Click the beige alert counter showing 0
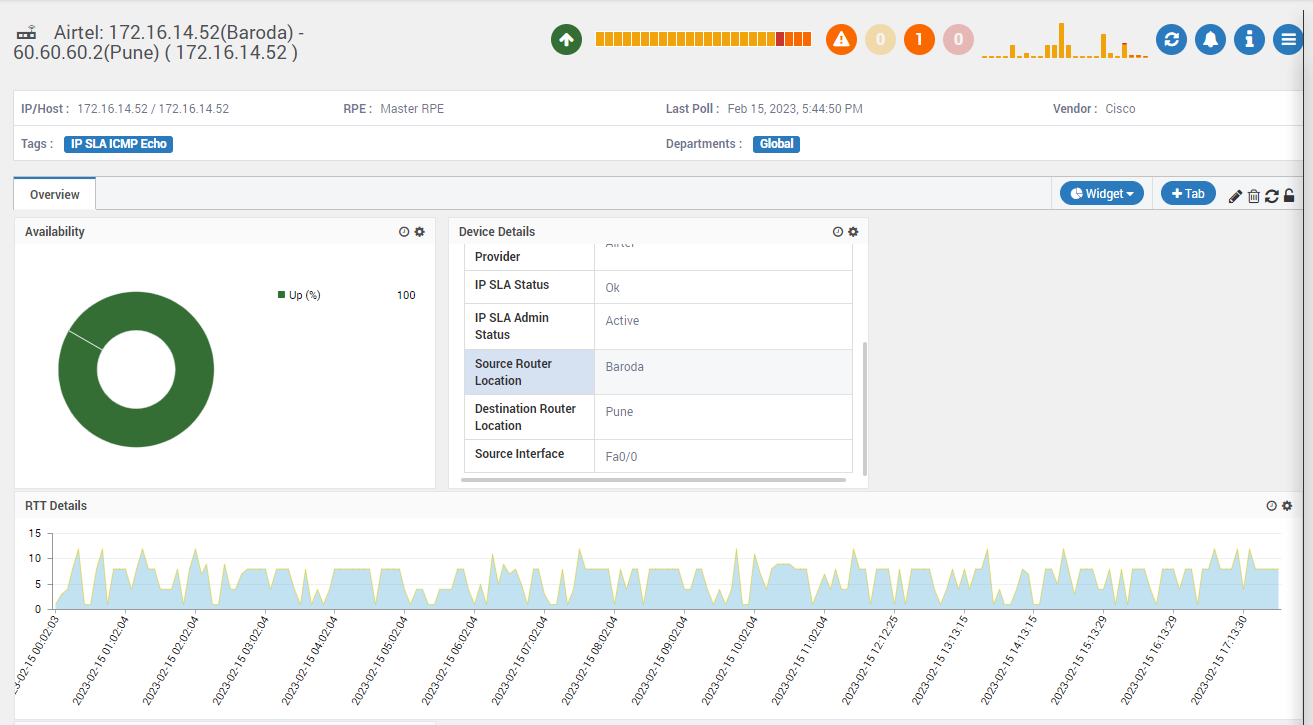Viewport: 1313px width, 725px height. coord(880,40)
